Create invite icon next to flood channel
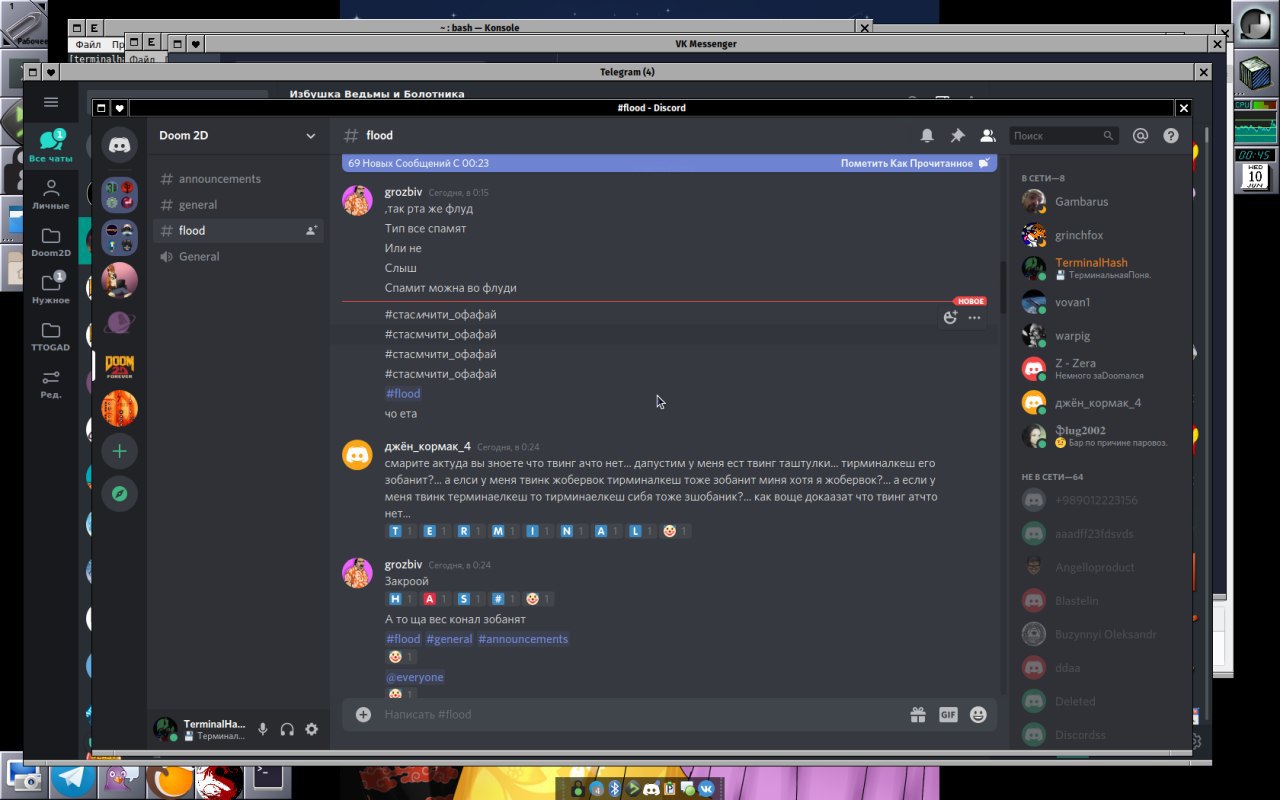The image size is (1280, 800). coord(311,230)
